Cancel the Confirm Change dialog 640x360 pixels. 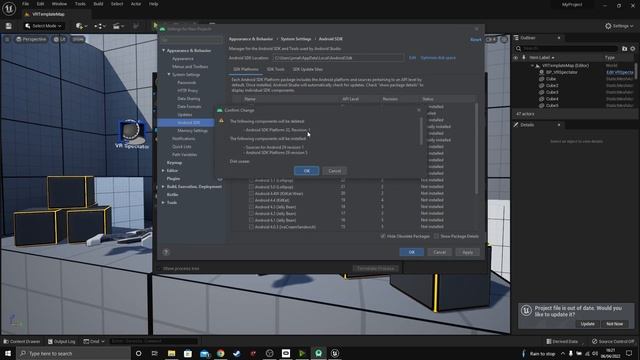pos(335,171)
